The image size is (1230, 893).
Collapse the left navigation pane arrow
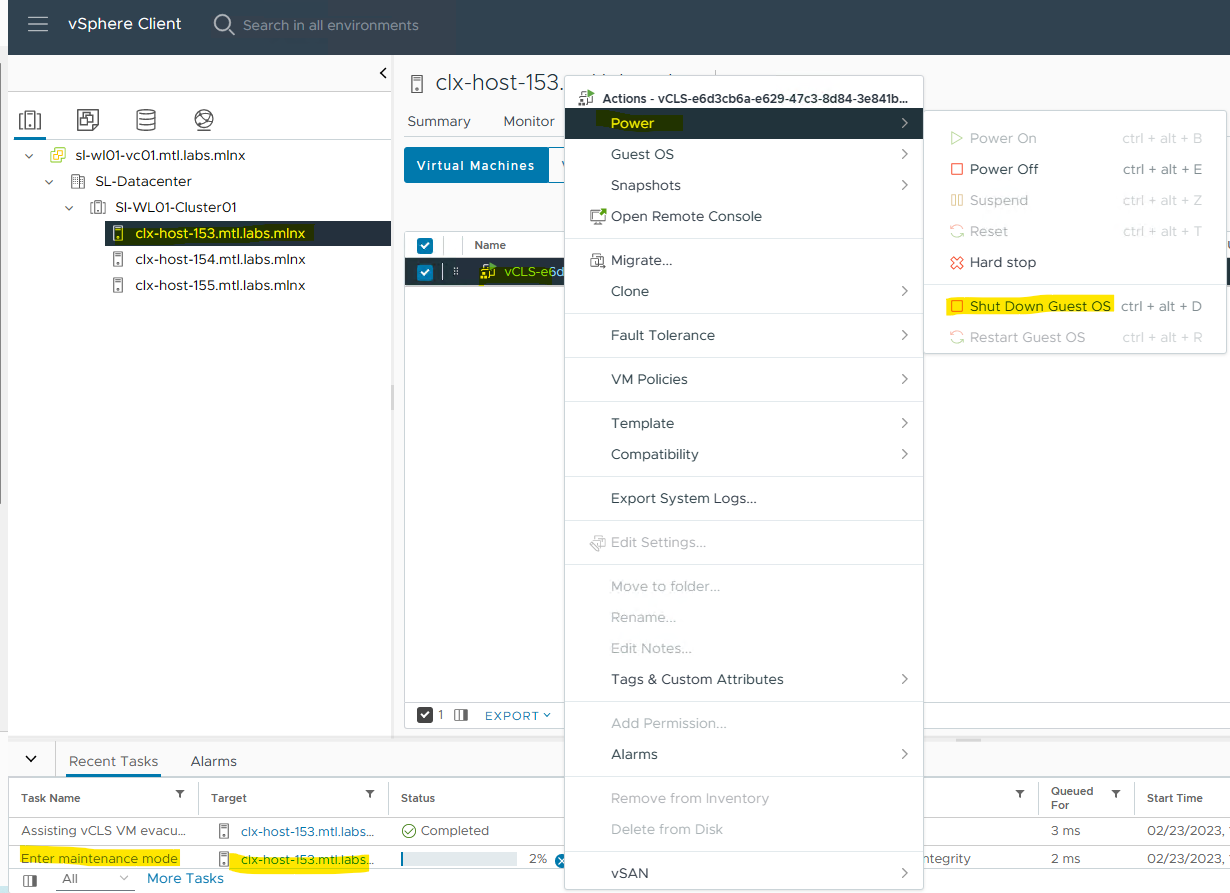tap(383, 73)
